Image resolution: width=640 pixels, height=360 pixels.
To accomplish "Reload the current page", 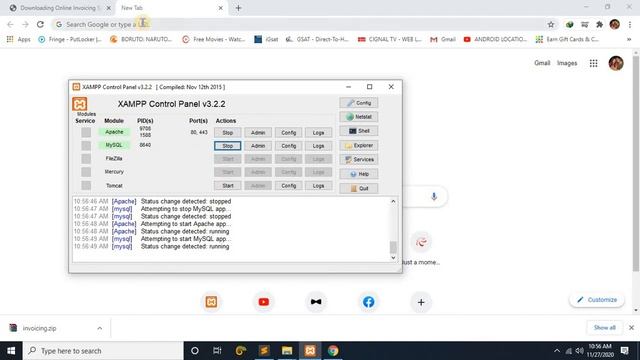I will point(40,24).
